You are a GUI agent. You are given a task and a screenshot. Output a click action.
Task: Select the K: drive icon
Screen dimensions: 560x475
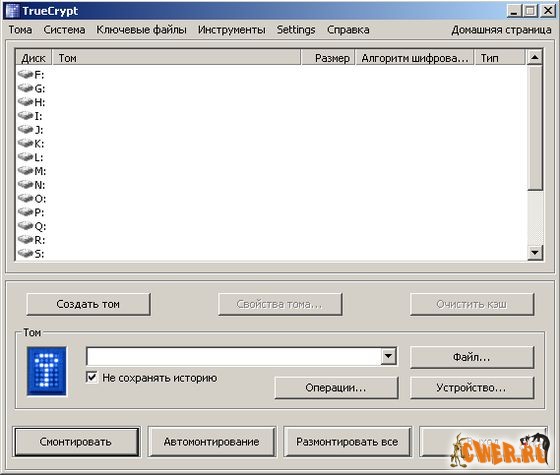tap(25, 143)
